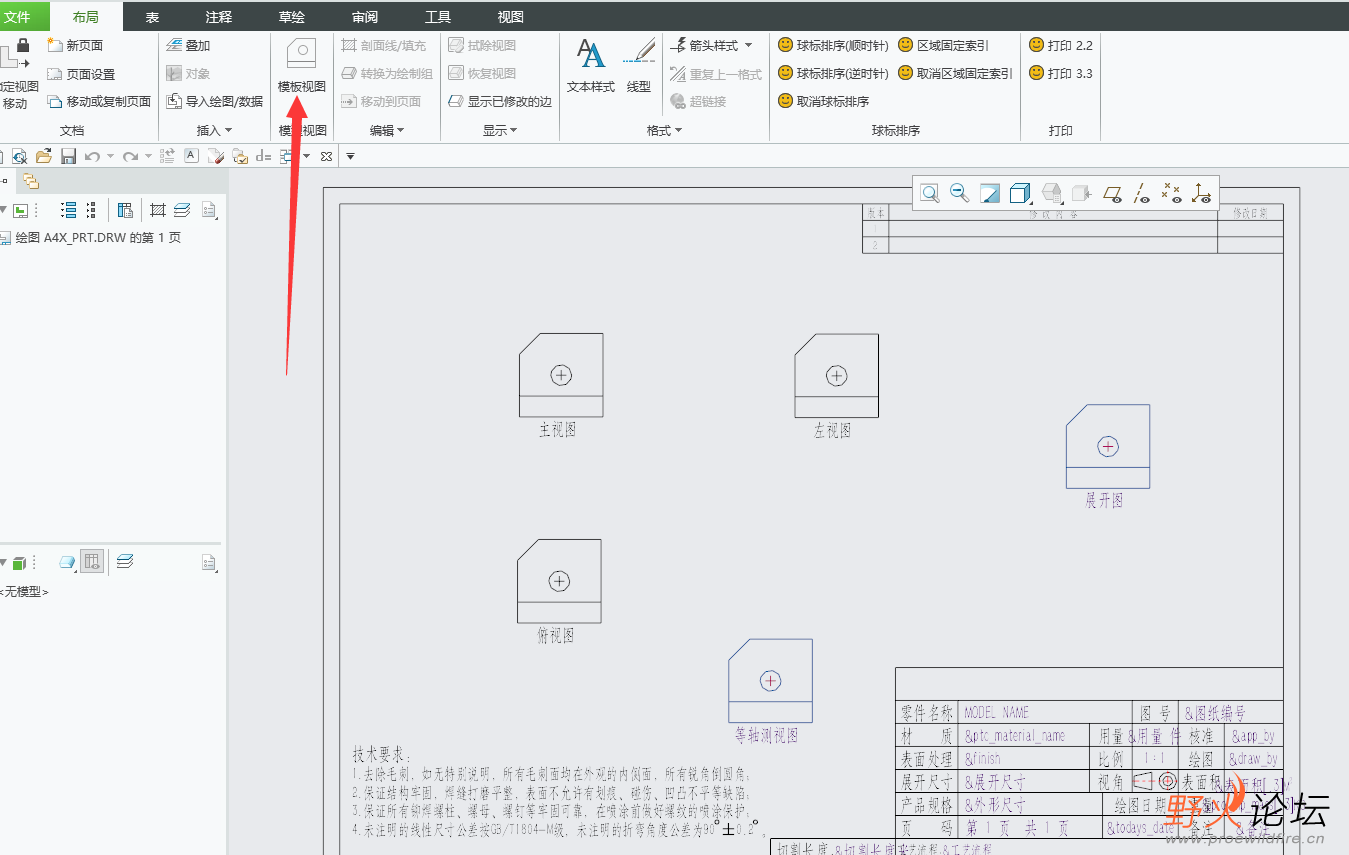Click the repaint icon in graphics toolbar

(990, 193)
